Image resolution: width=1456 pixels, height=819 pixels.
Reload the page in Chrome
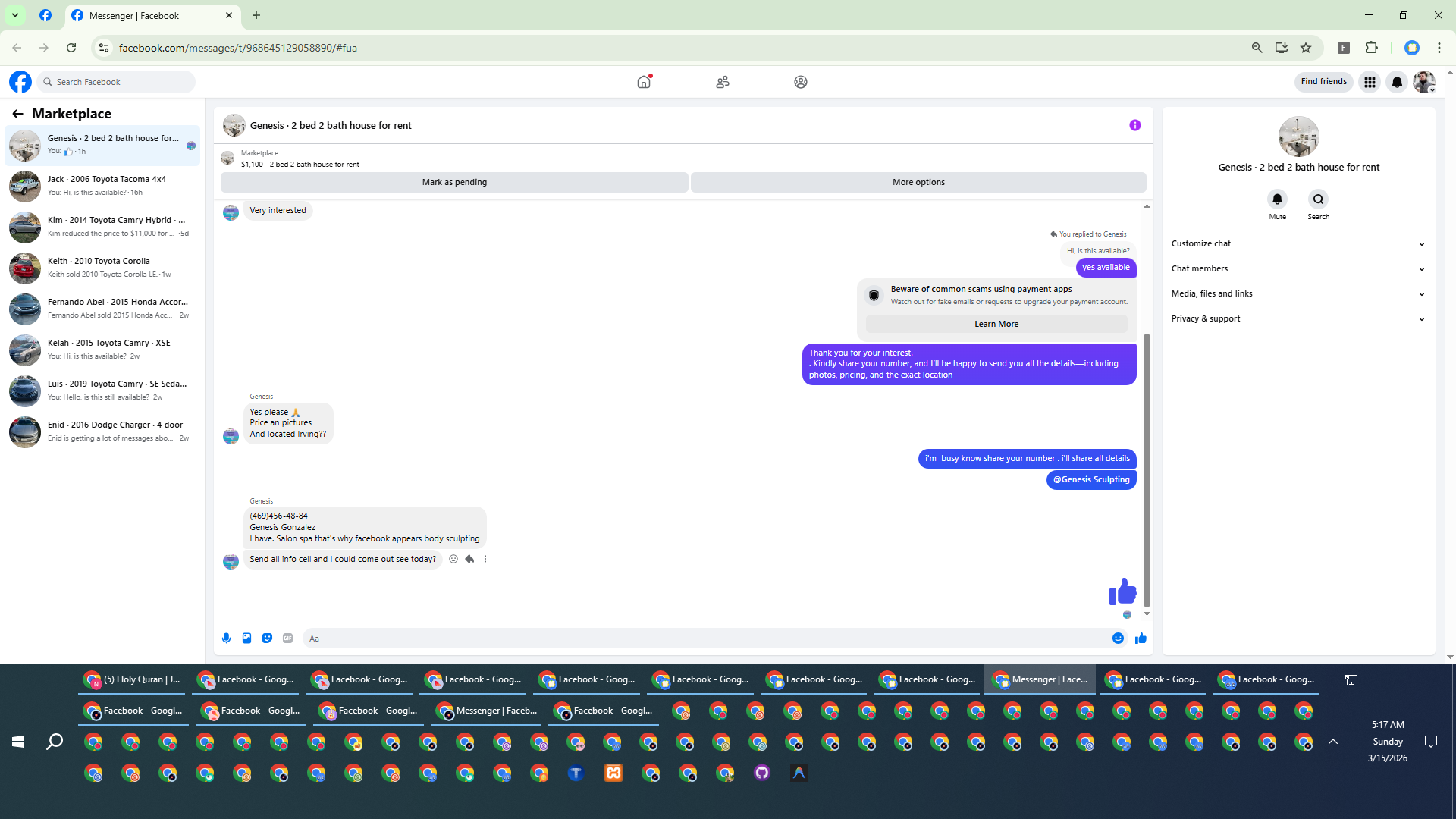(x=71, y=48)
